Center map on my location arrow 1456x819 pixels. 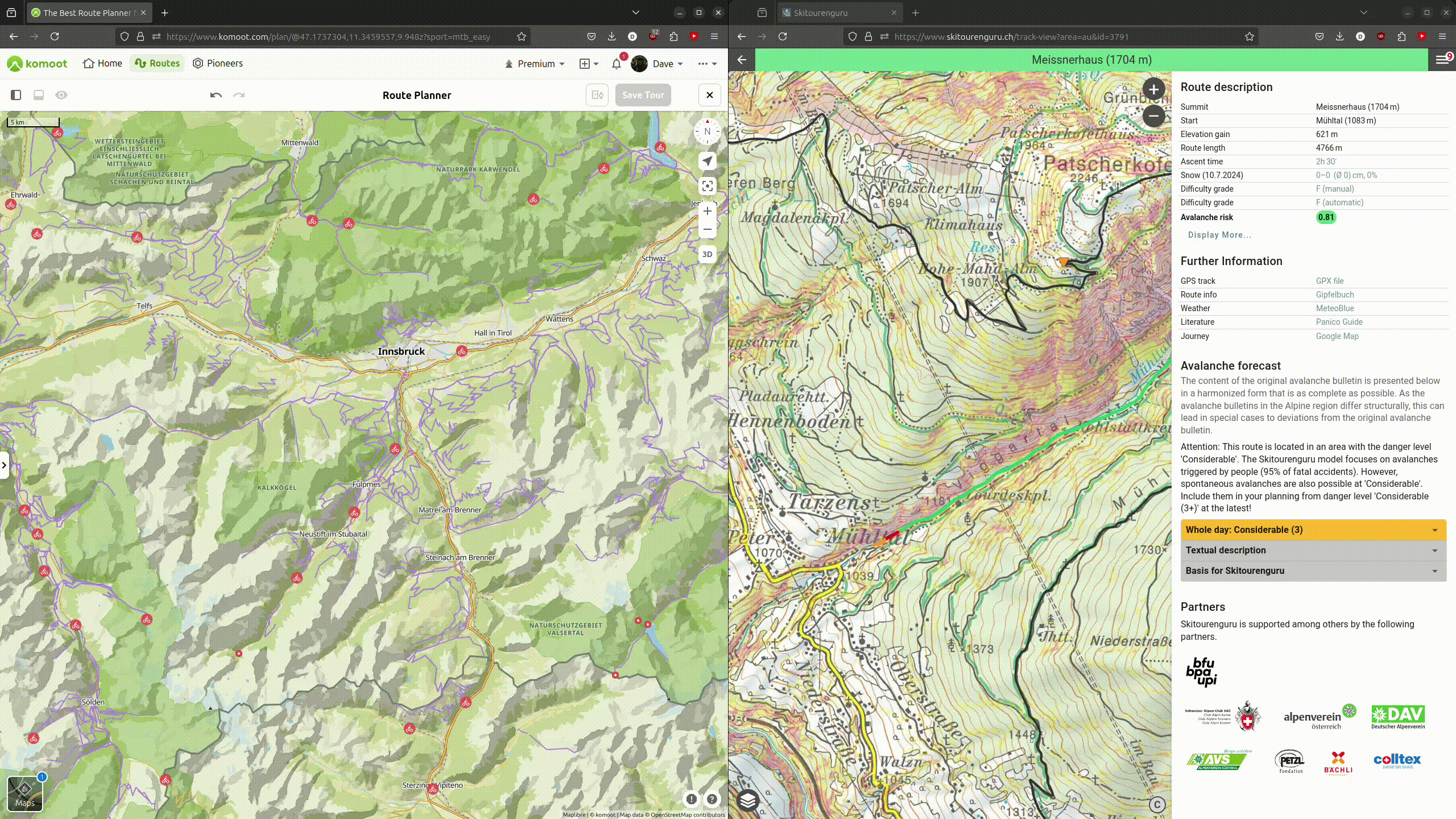click(x=708, y=162)
